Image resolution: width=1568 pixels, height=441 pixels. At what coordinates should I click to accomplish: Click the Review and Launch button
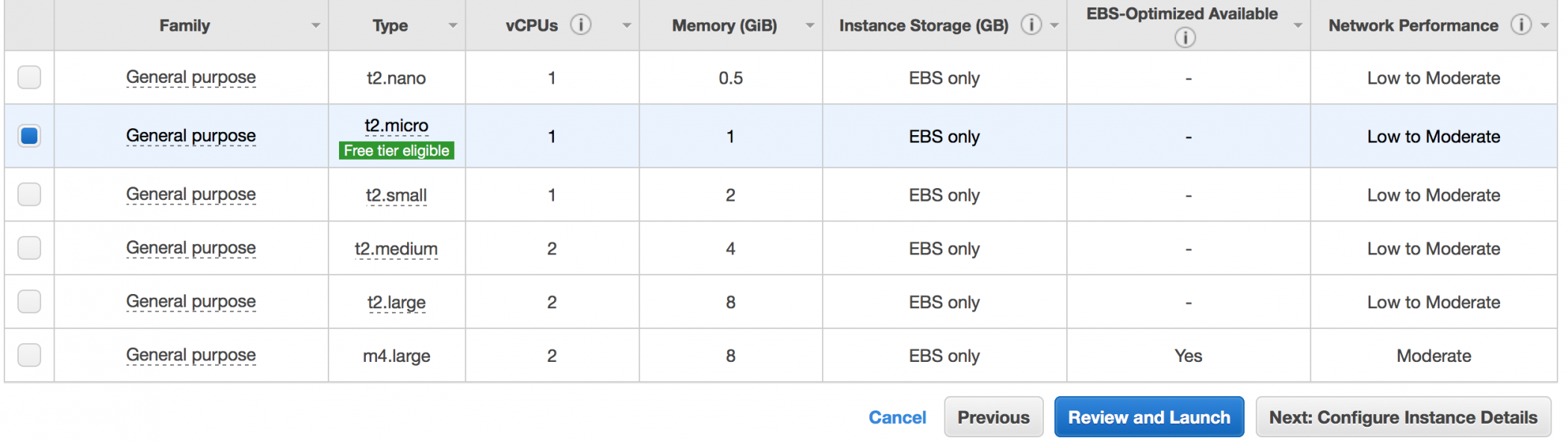[1148, 417]
